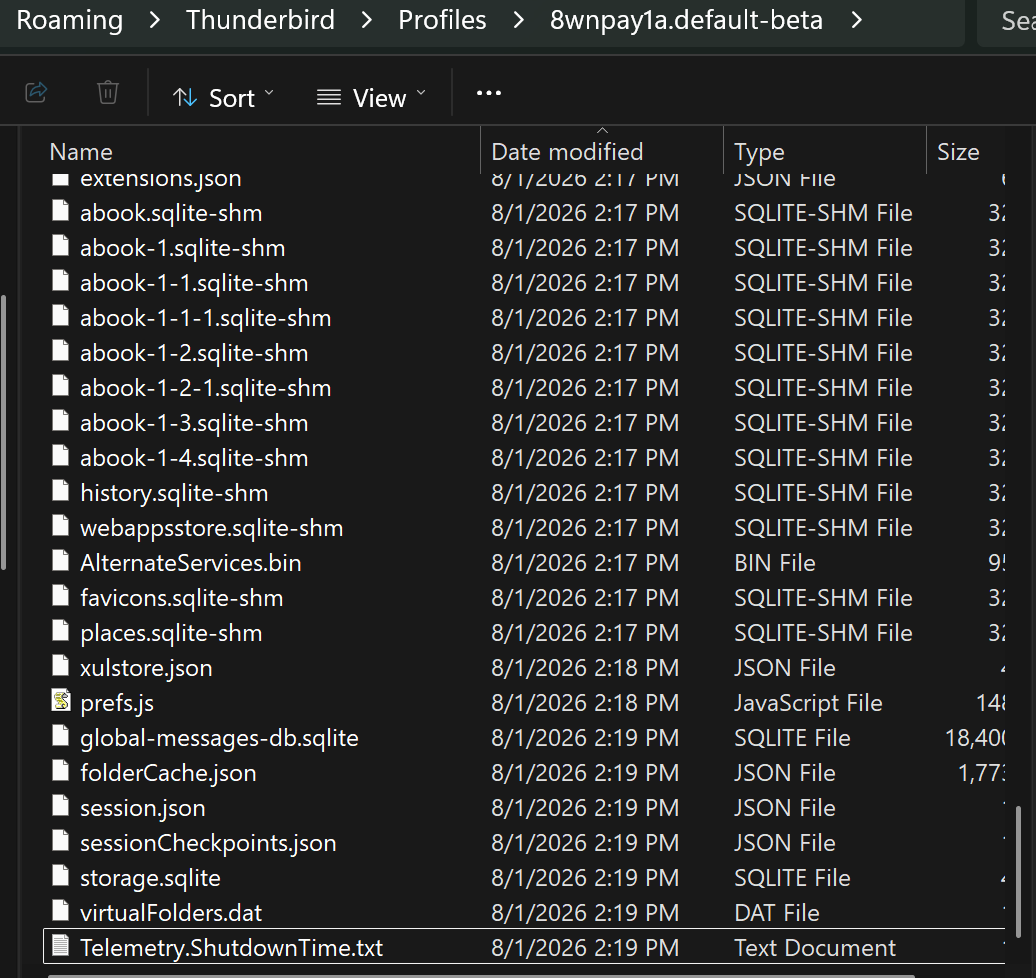
Task: Select the history.sqlite-shm file icon
Action: point(61,492)
